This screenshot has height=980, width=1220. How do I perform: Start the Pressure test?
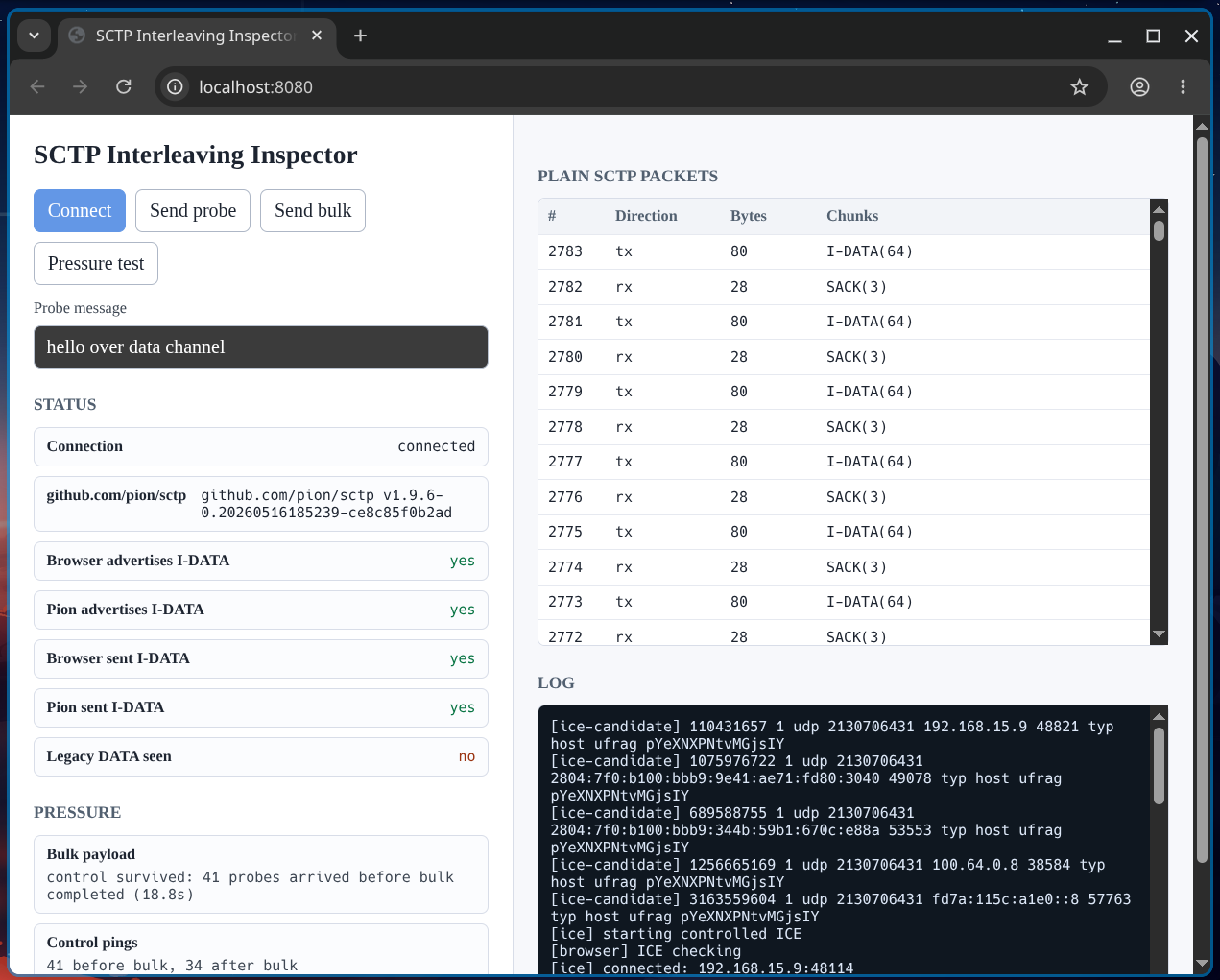[x=96, y=263]
